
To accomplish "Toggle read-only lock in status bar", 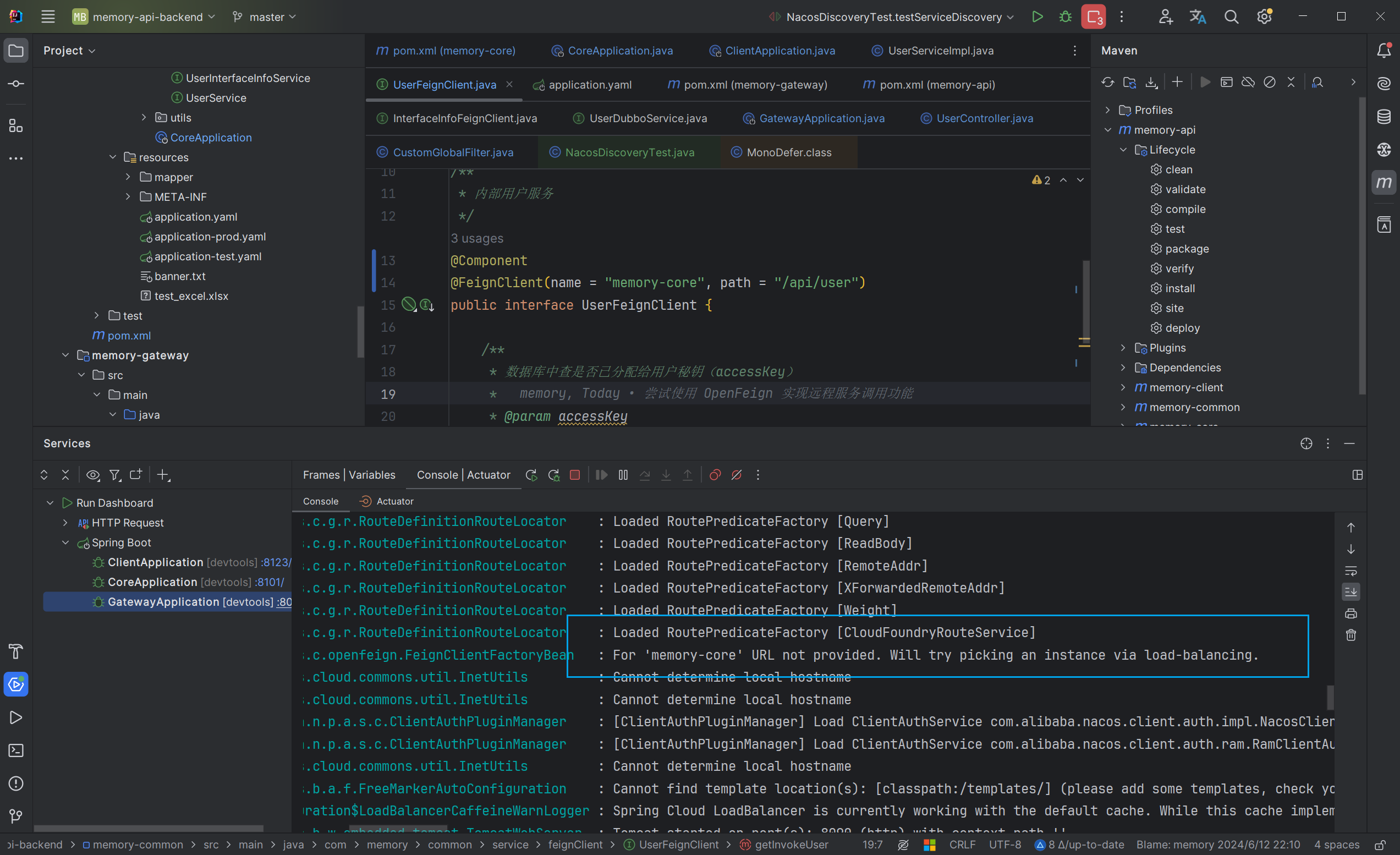I will [1380, 845].
